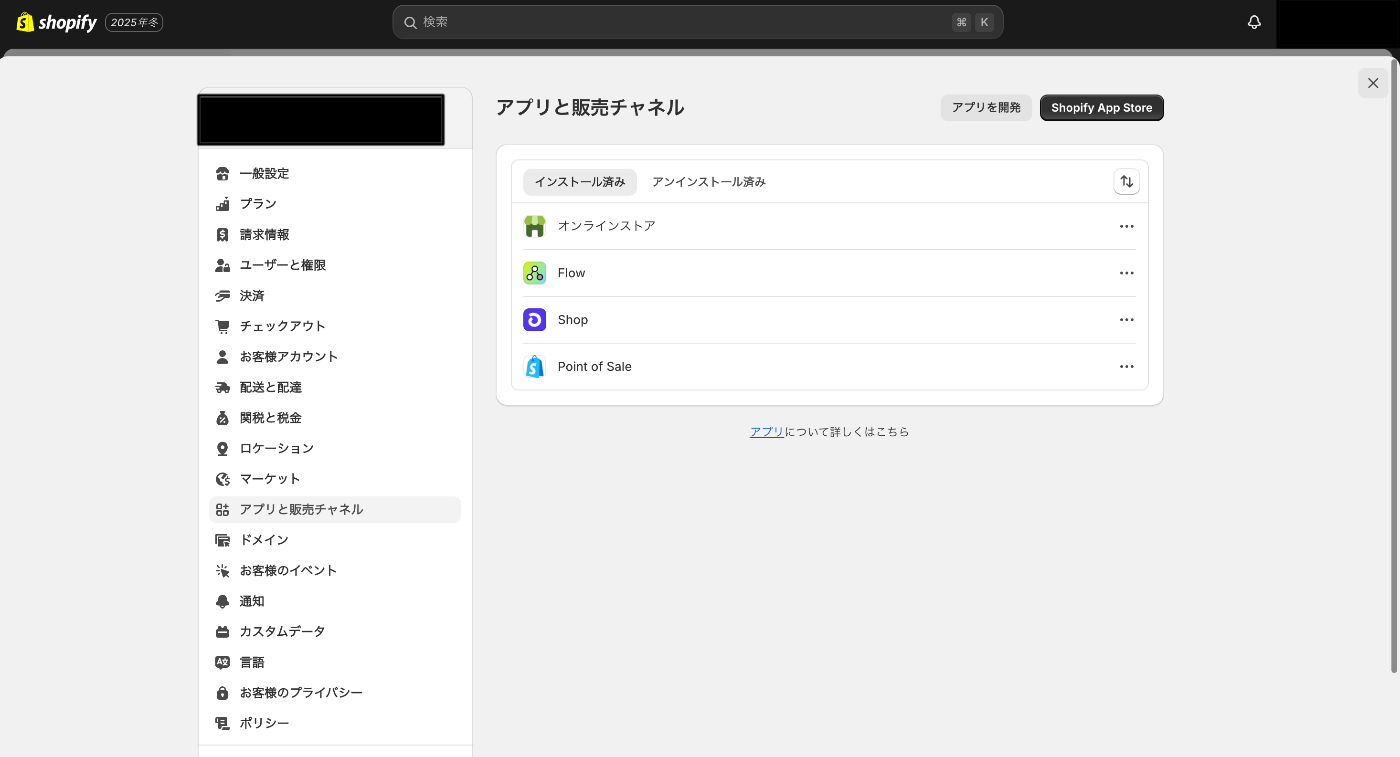Click the ロケーション pin icon

pos(223,449)
